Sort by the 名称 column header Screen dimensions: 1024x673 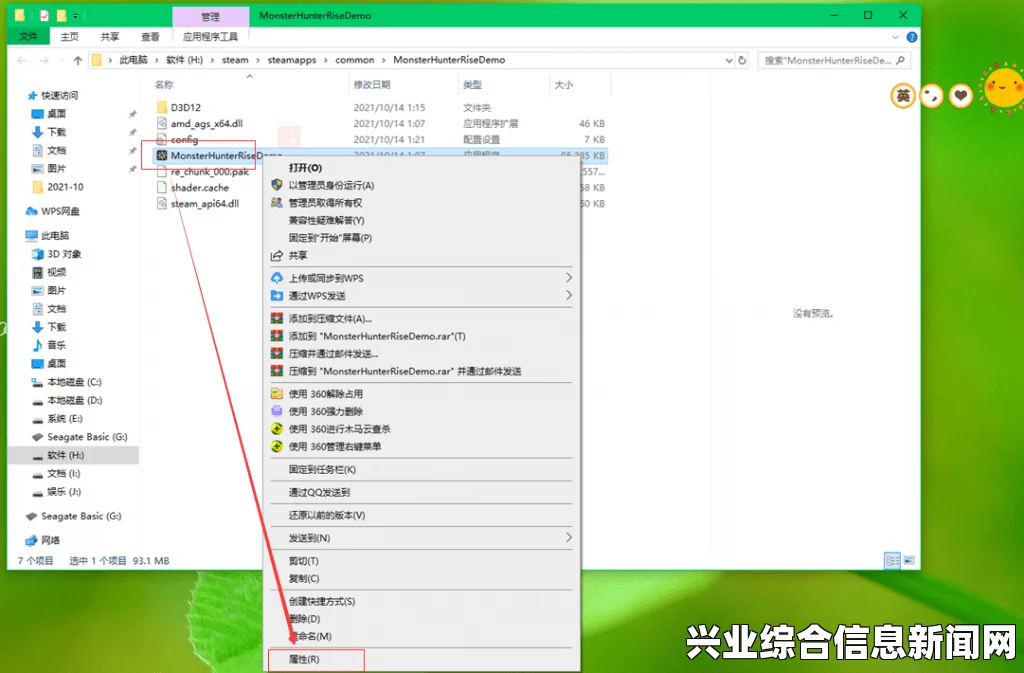164,85
